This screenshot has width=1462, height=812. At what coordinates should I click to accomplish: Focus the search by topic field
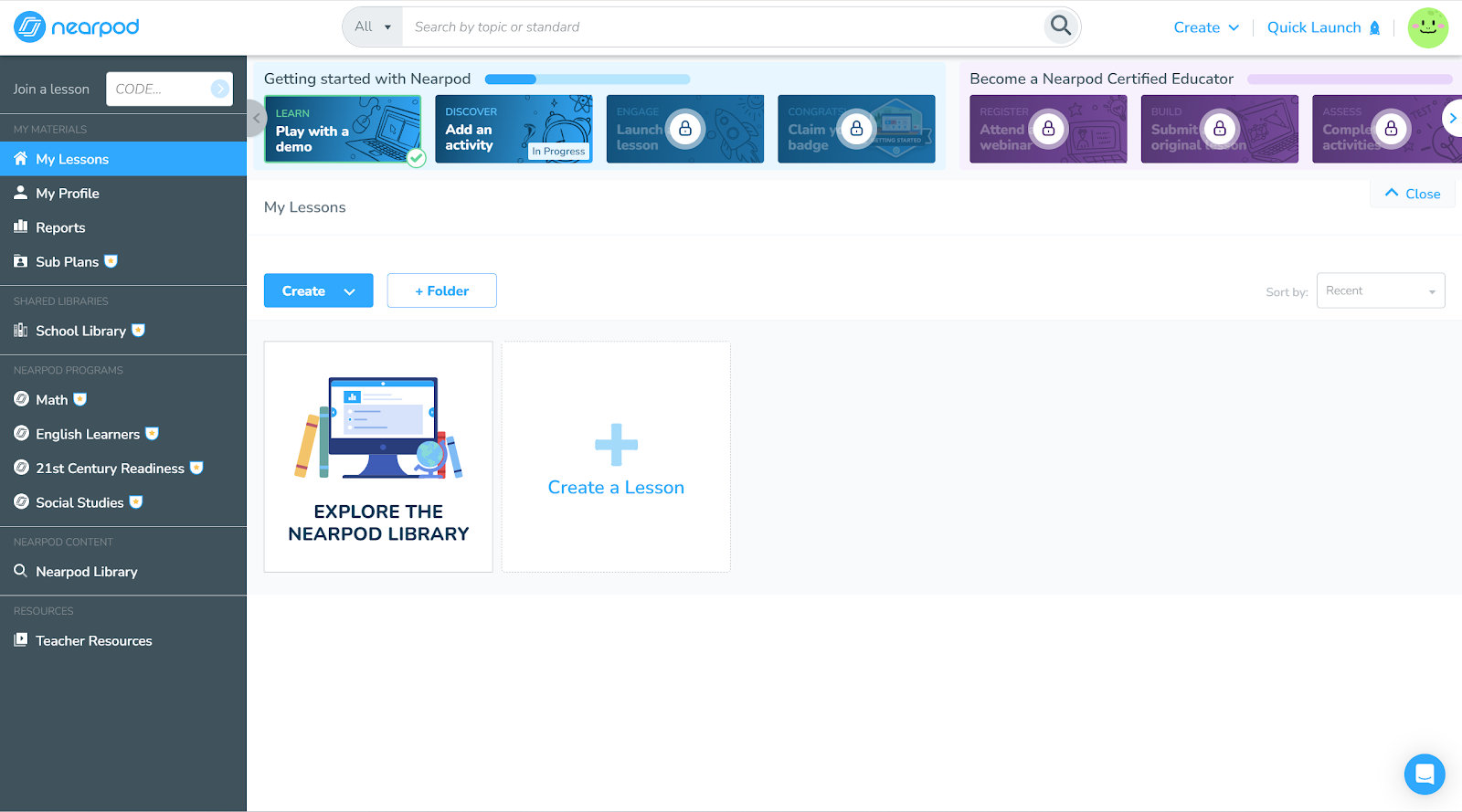(722, 26)
